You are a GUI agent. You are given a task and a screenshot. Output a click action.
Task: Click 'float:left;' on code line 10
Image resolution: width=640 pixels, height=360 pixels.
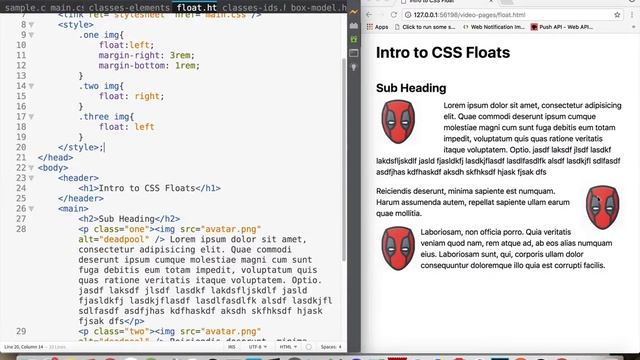(127, 45)
